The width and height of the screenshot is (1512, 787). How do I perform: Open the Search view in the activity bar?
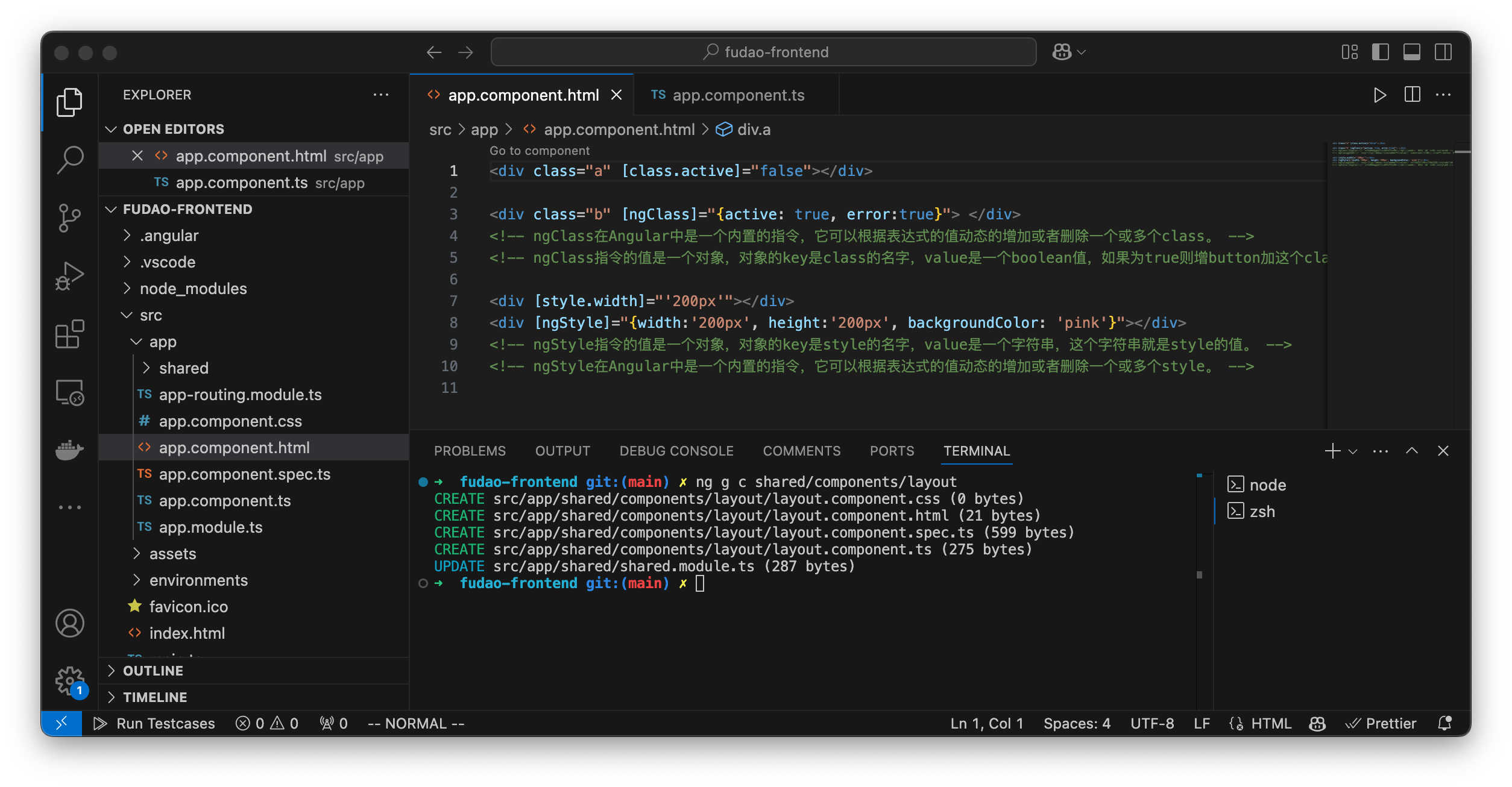pyautogui.click(x=70, y=158)
